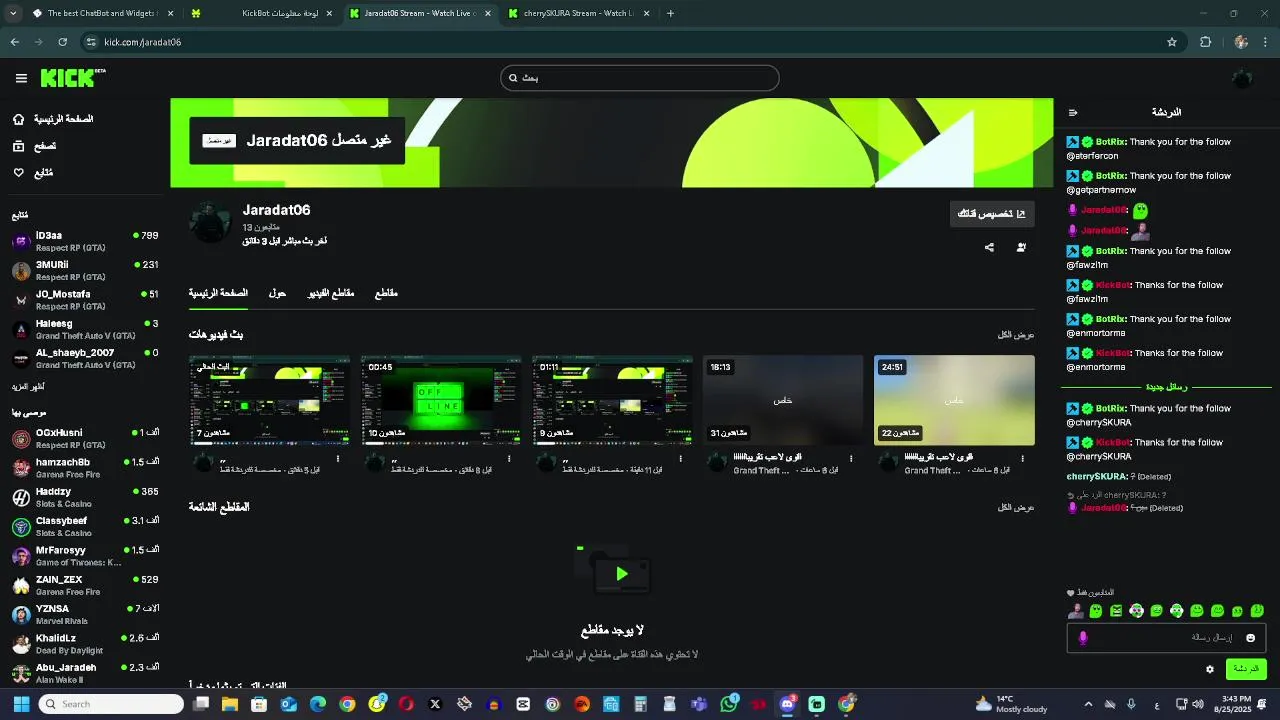Screen dimensions: 1280x720
Task: Click the browser address bar
Action: (x=630, y=42)
